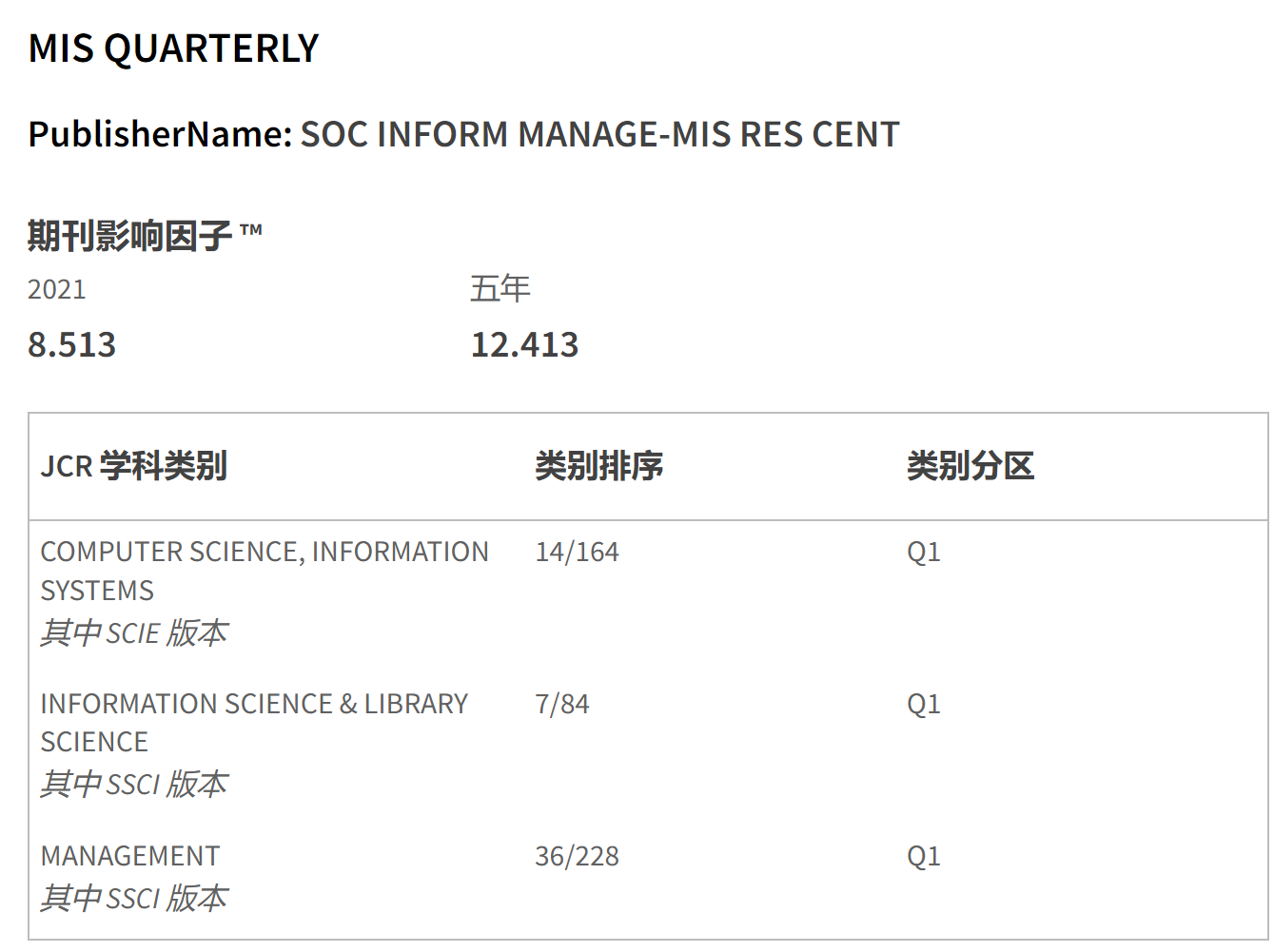Screen dimensions: 1274x952
Task: Click the 类别分区 column header
Action: click(970, 466)
